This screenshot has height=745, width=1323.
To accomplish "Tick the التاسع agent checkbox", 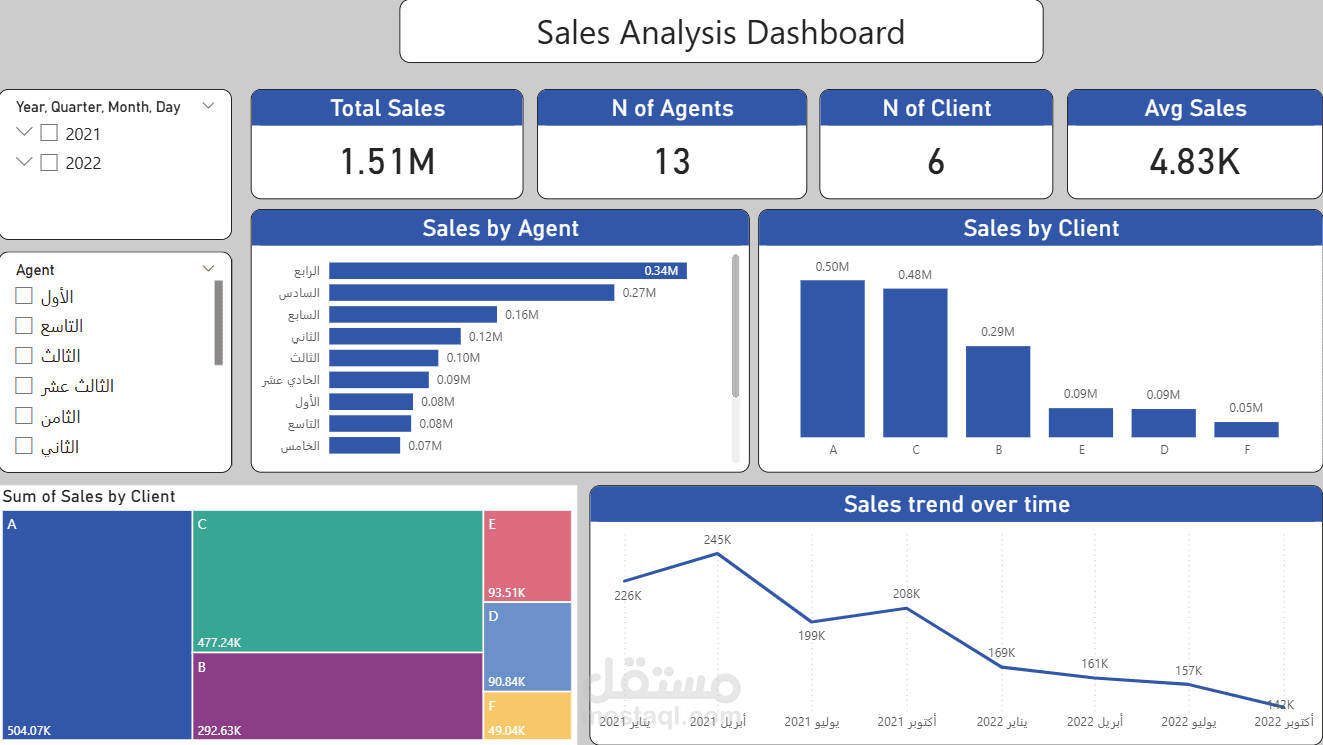I will (24, 326).
